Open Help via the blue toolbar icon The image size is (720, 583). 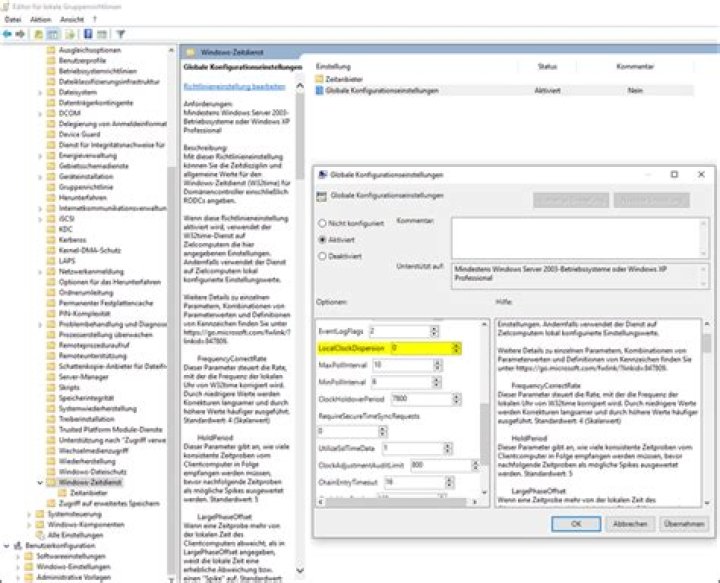coord(88,34)
